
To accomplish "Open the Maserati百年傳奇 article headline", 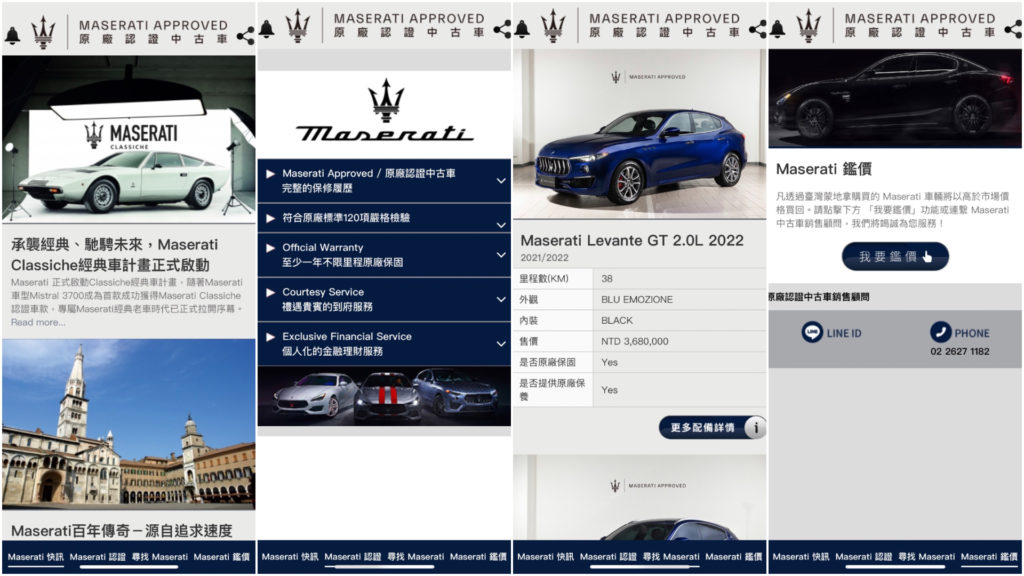I will (x=121, y=530).
